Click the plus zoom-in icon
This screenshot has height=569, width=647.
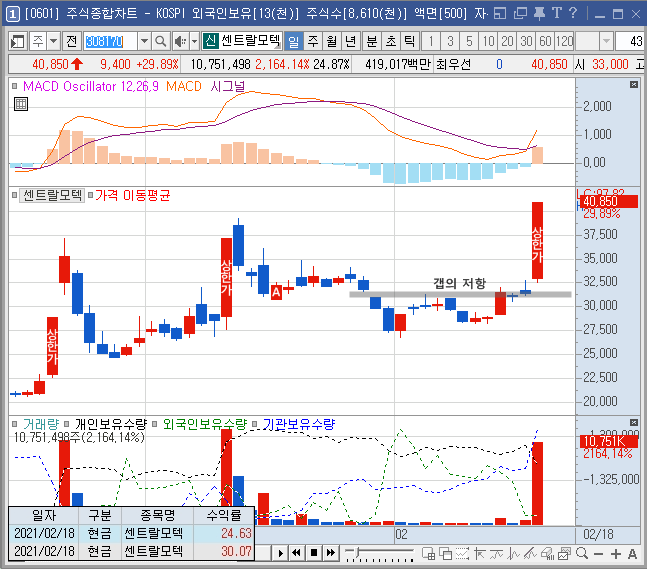(616, 554)
